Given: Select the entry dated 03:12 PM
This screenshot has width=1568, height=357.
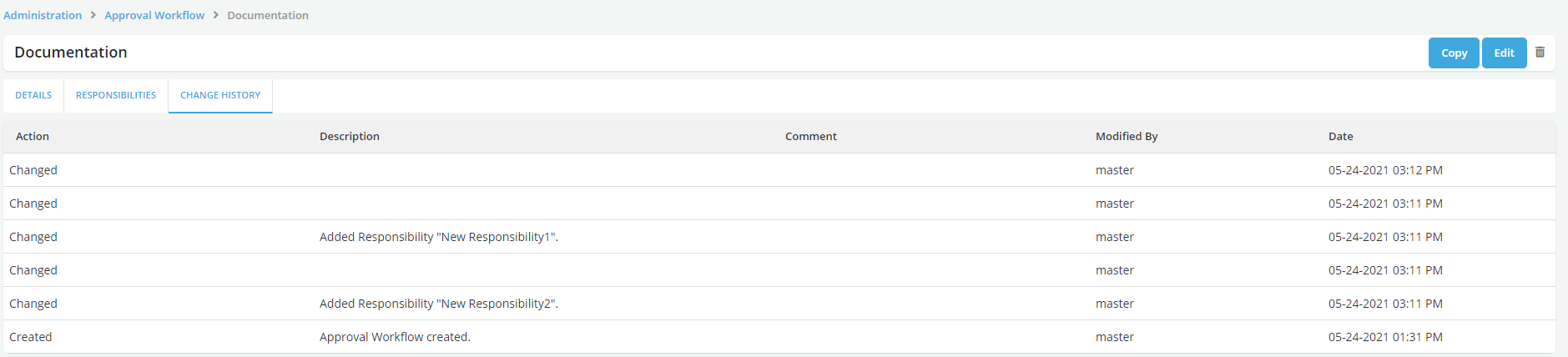Looking at the screenshot, I should click(1385, 170).
